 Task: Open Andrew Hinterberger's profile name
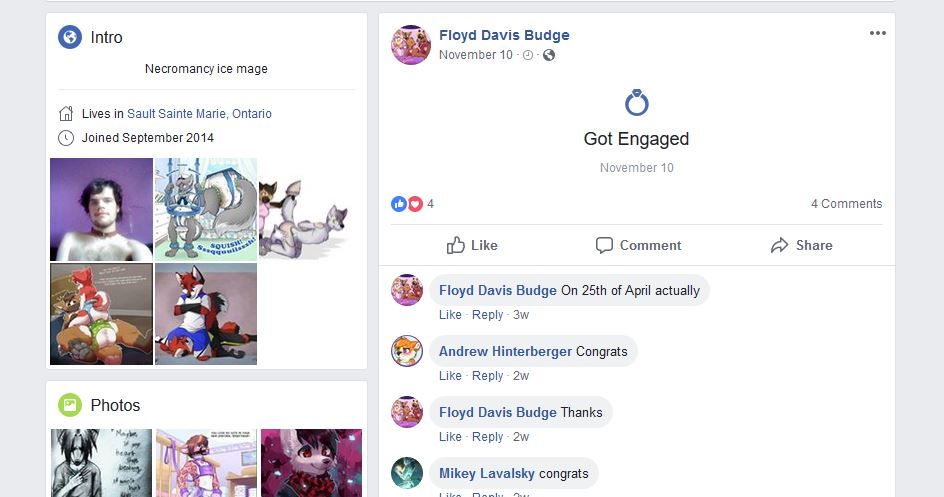coord(505,351)
